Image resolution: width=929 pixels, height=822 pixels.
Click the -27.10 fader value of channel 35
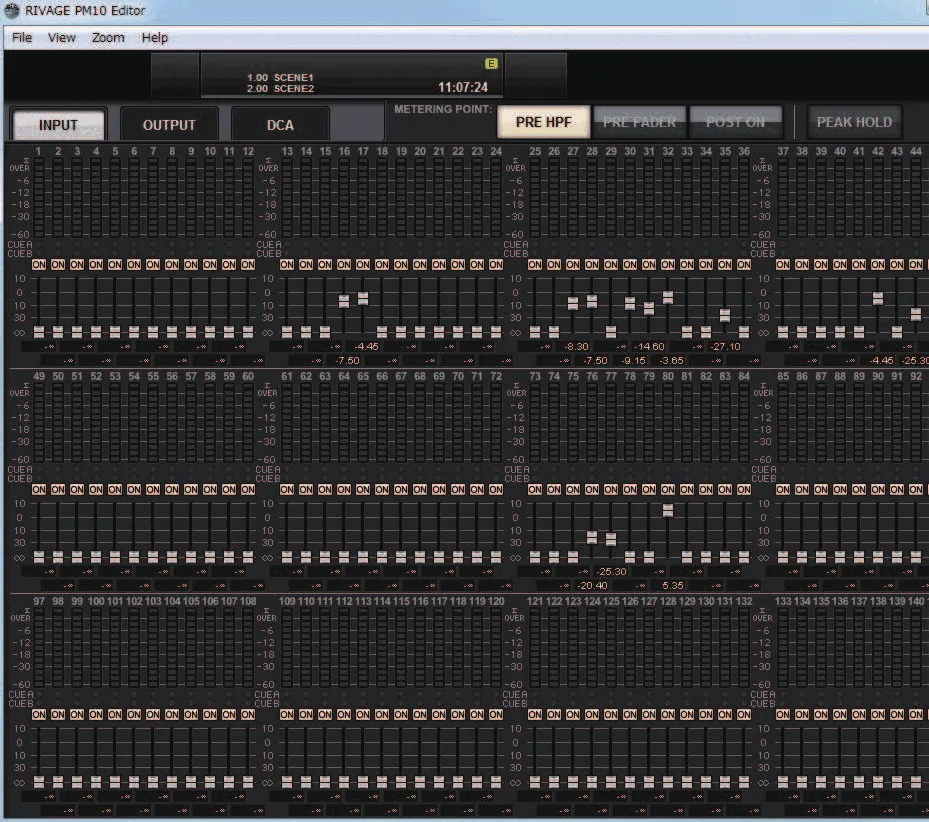(726, 347)
